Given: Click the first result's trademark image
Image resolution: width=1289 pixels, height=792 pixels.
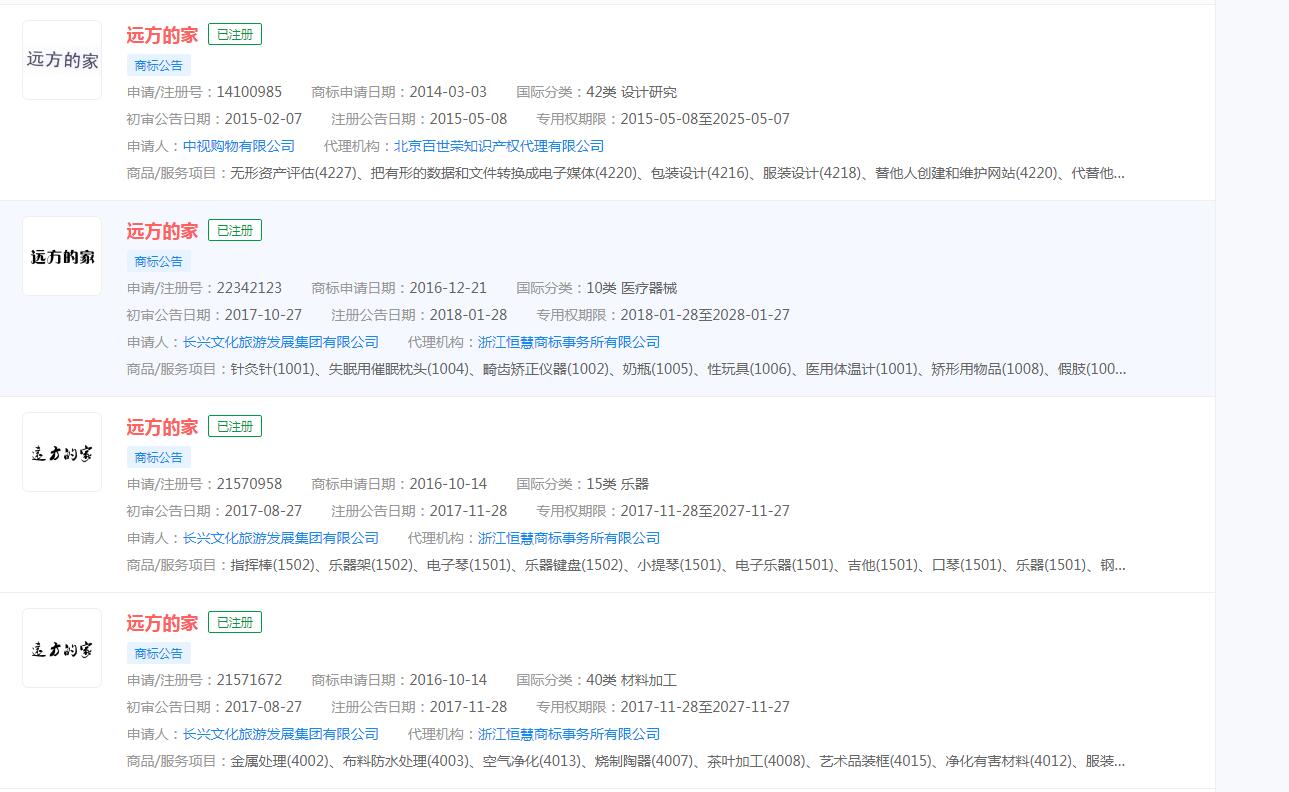Looking at the screenshot, I should [x=61, y=60].
